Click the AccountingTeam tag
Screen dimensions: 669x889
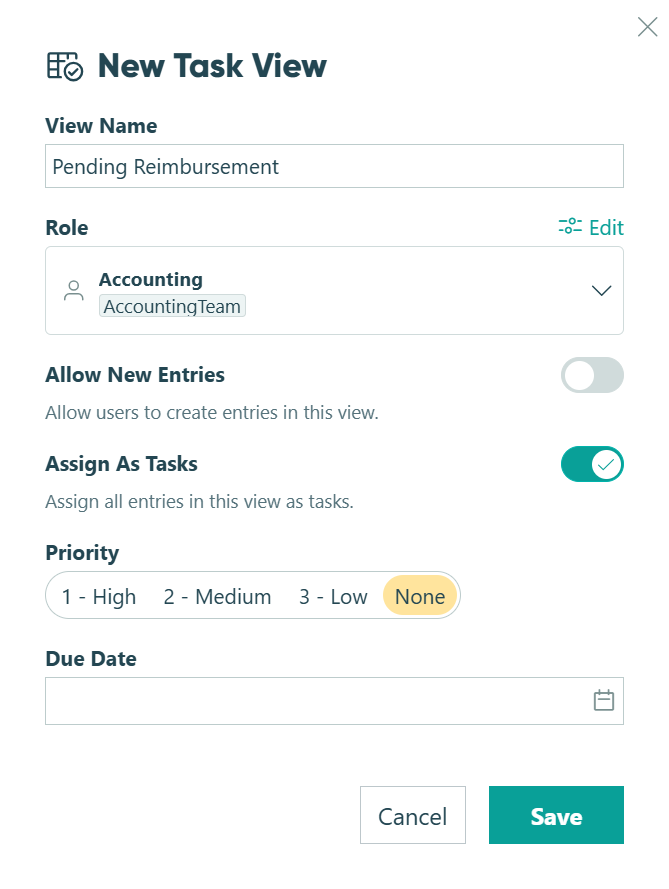click(x=171, y=306)
